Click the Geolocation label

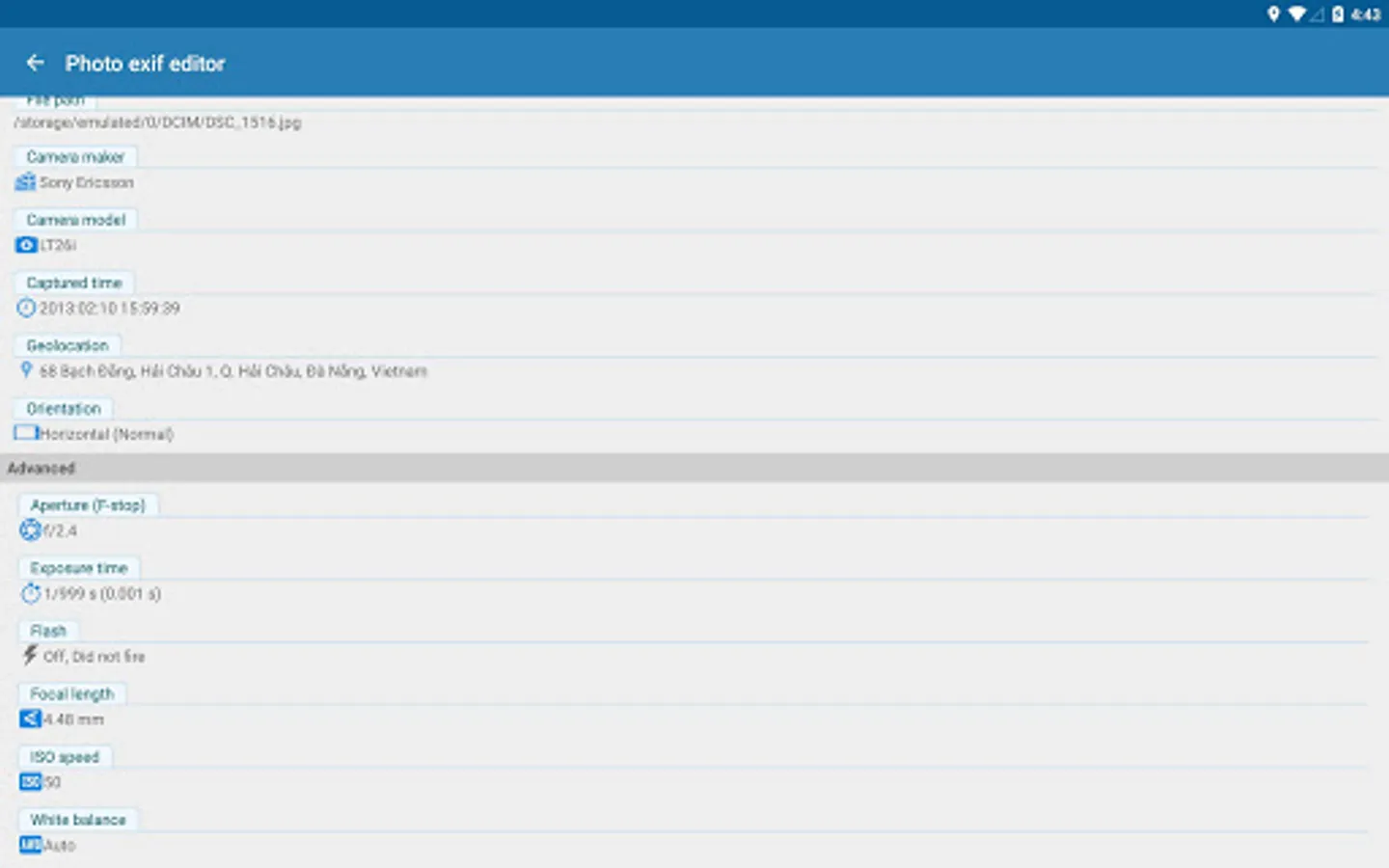click(68, 345)
